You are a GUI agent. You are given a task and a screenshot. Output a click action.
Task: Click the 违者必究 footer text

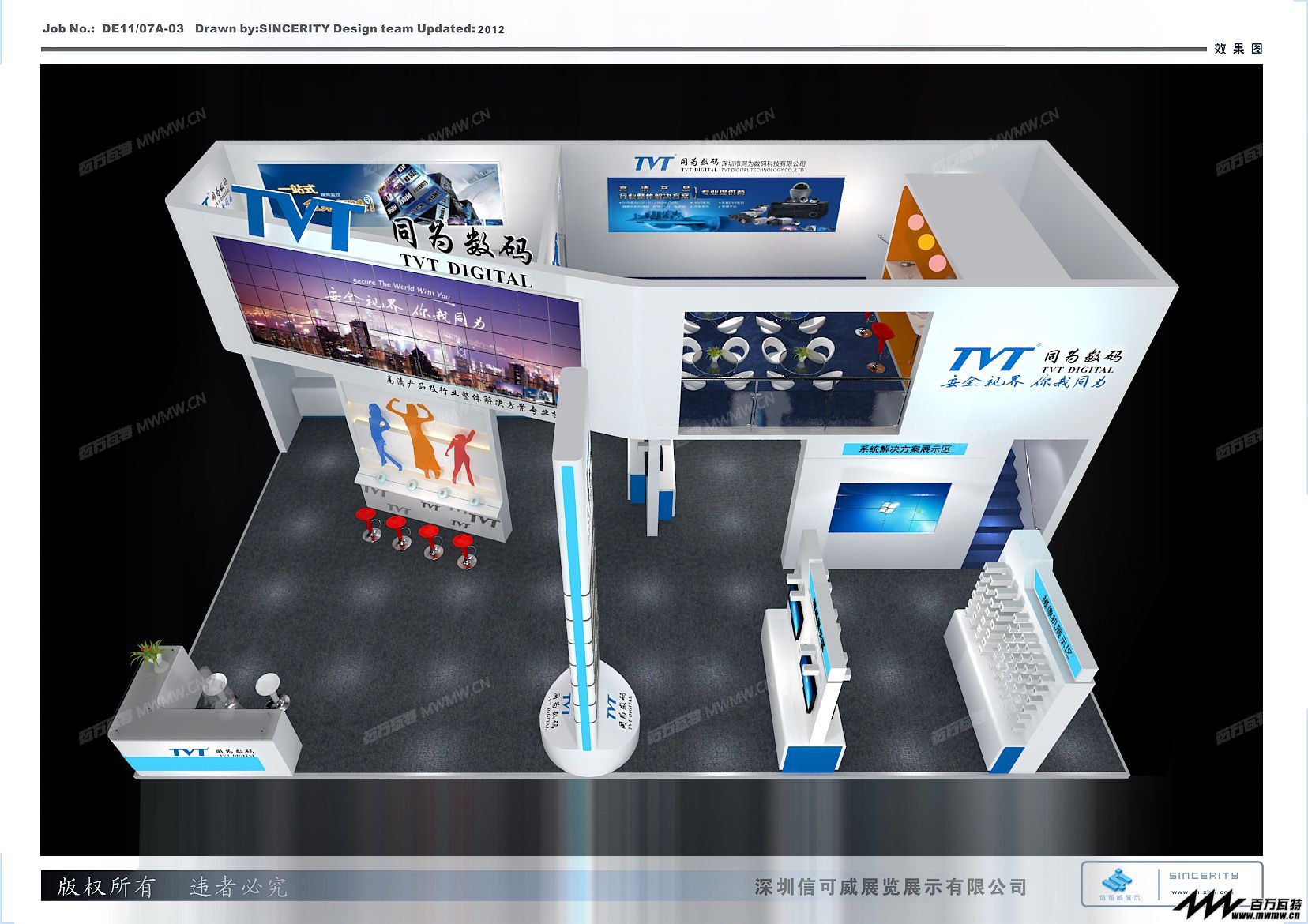[239, 887]
